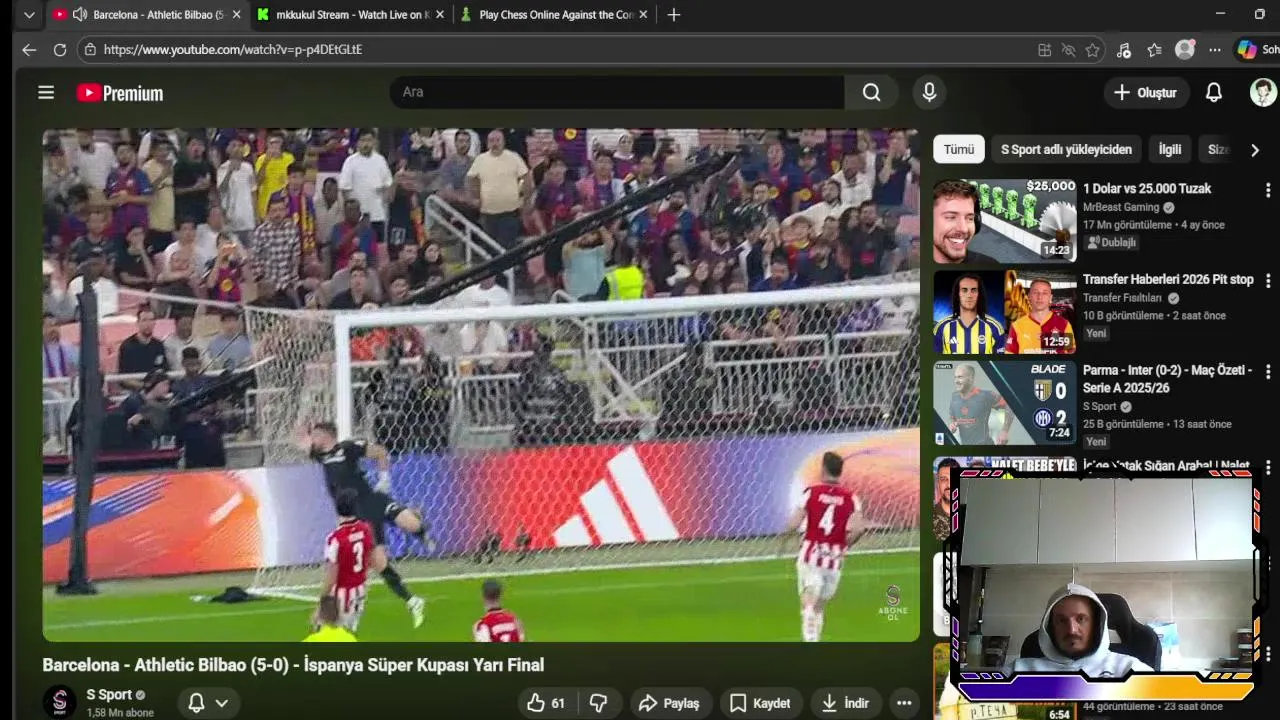This screenshot has height=720, width=1280.
Task: Close the mkkukul Stream tab
Action: click(x=438, y=15)
